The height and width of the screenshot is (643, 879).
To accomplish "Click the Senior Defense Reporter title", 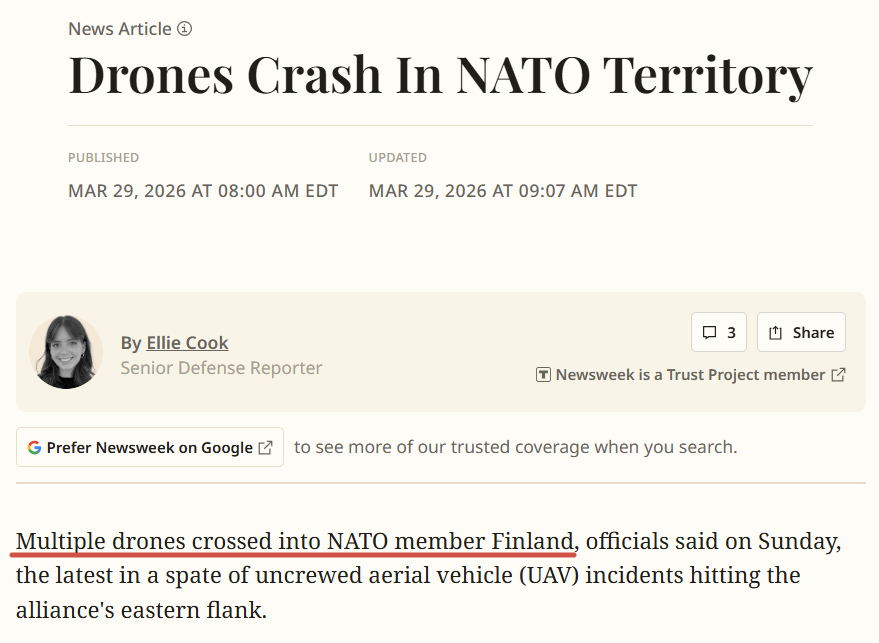I will [x=221, y=368].
